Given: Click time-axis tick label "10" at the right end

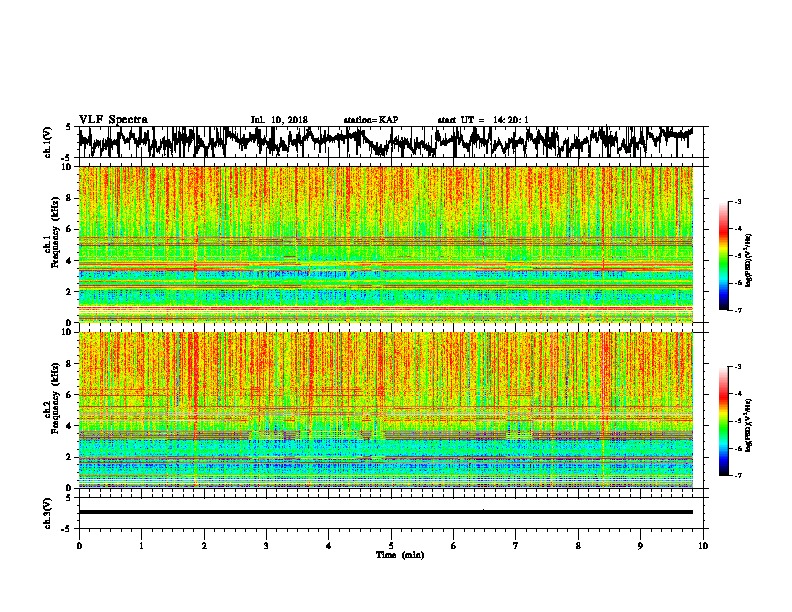Looking at the screenshot, I should click(x=703, y=546).
